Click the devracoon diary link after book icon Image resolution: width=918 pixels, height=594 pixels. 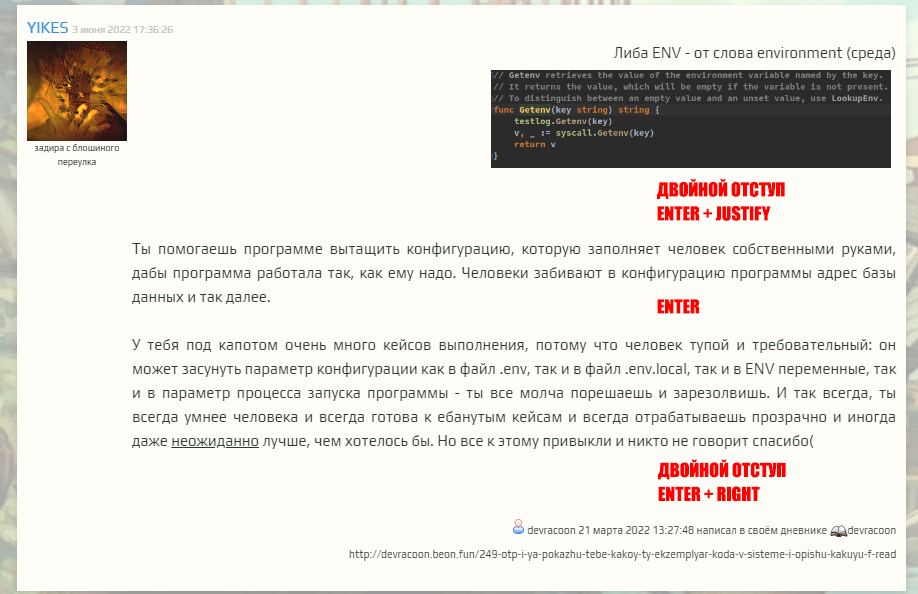tap(871, 529)
